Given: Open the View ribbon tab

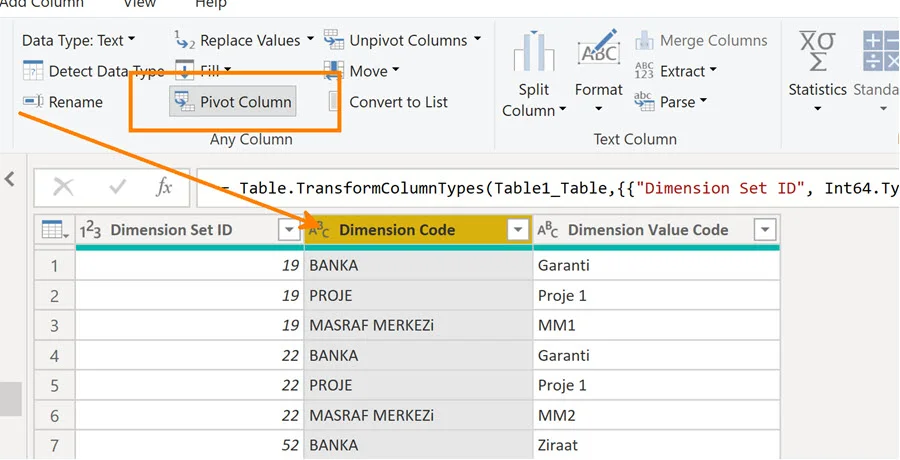Looking at the screenshot, I should click(139, 4).
